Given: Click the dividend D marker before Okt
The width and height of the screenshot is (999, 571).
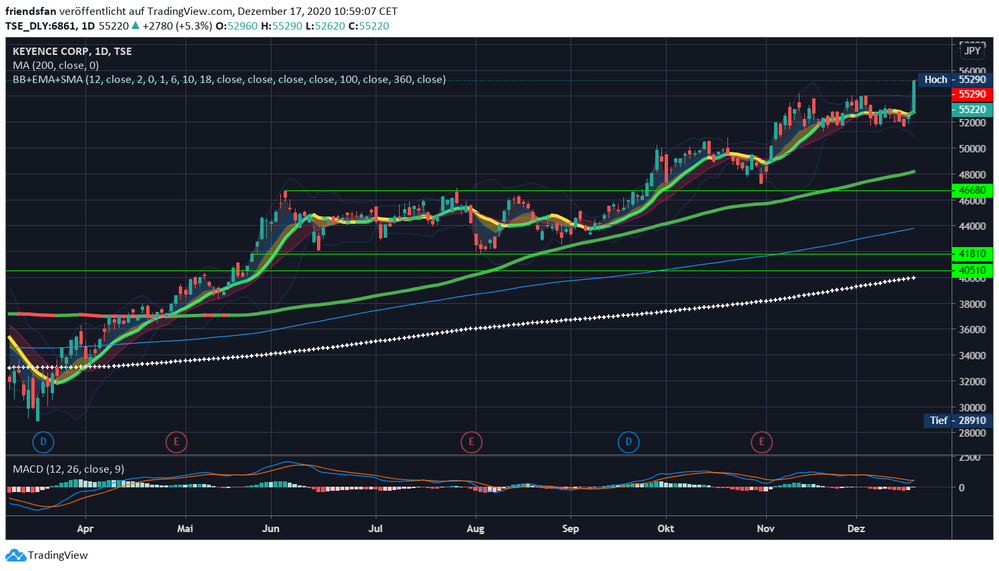Looking at the screenshot, I should (x=628, y=440).
